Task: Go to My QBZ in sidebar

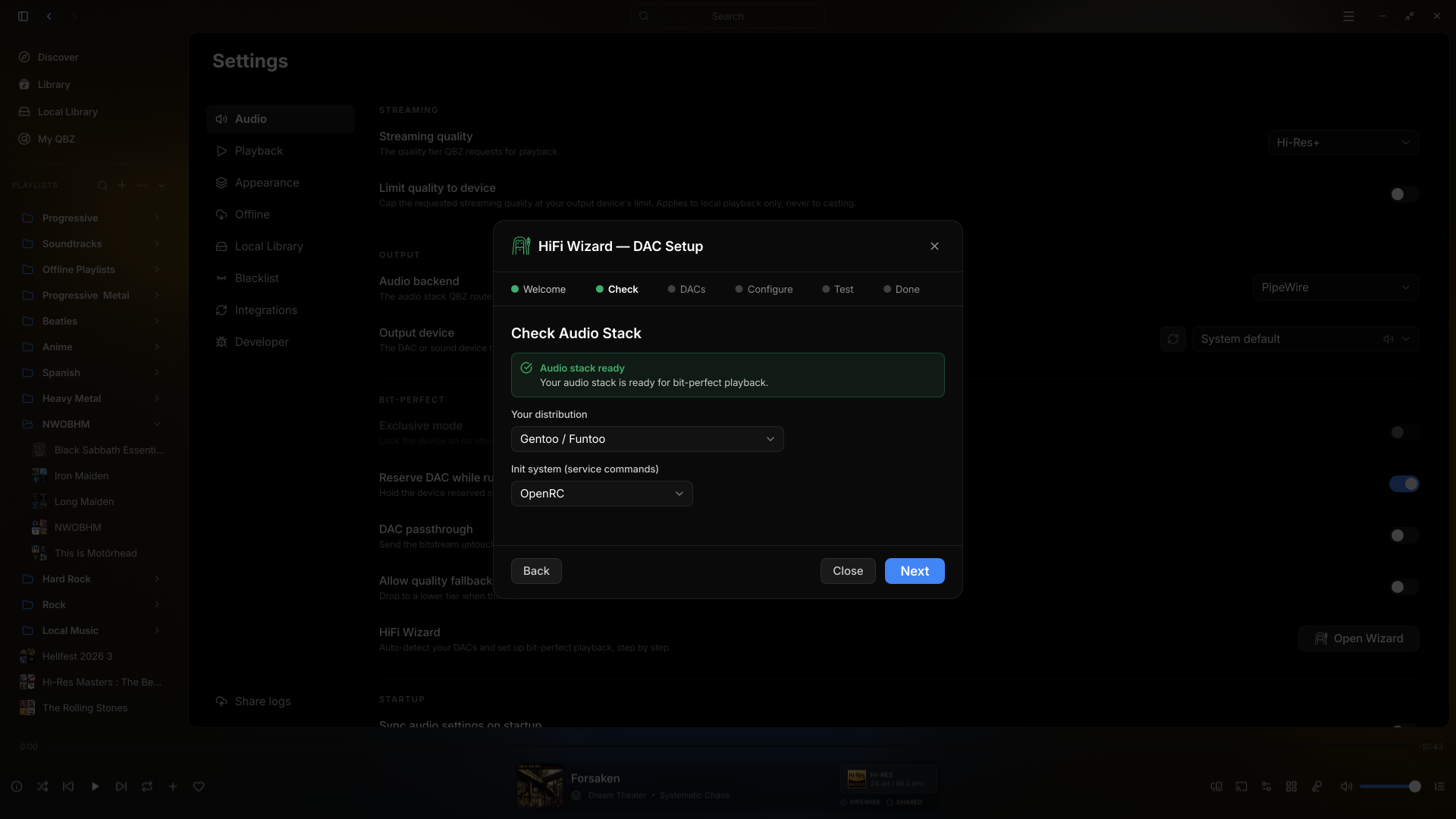Action: click(x=47, y=139)
